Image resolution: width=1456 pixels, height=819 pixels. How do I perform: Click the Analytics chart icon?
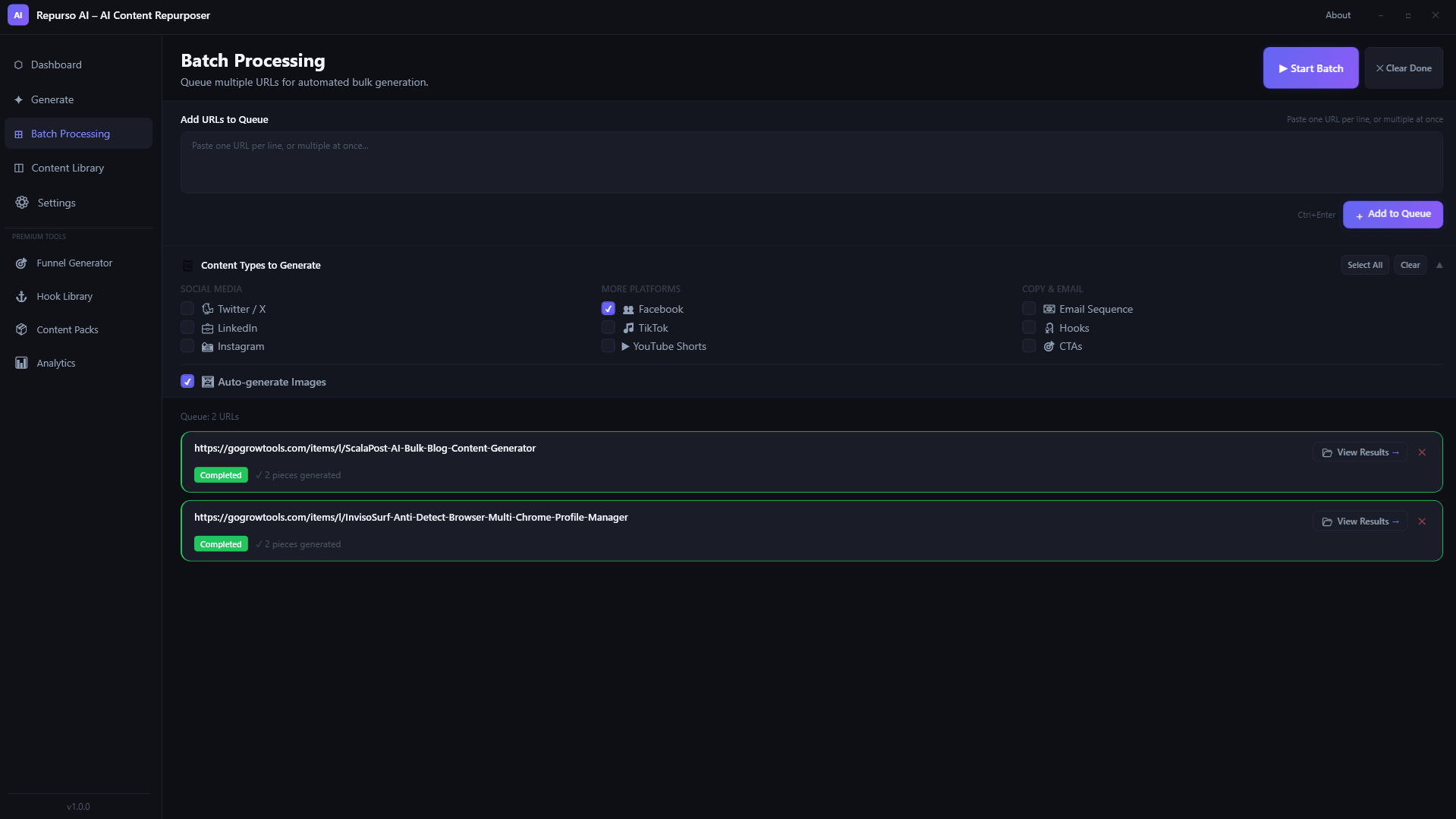click(21, 364)
